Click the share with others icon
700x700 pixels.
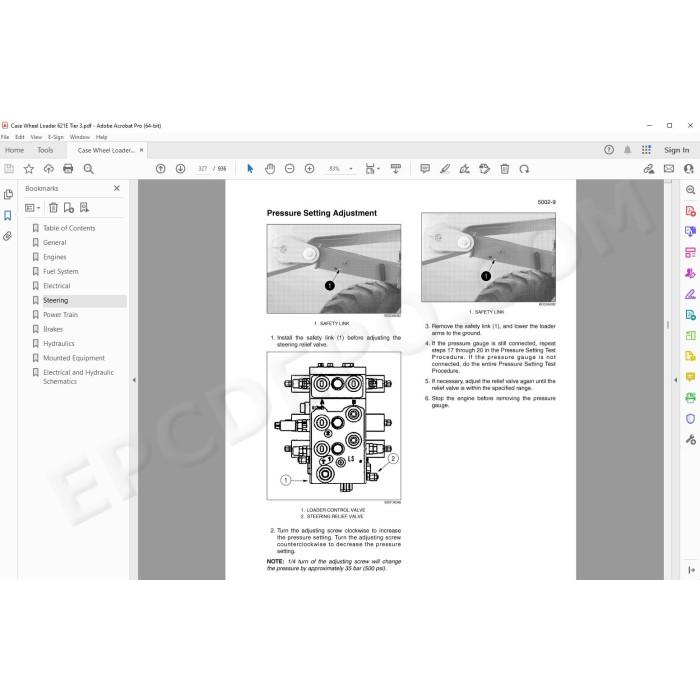coord(649,169)
